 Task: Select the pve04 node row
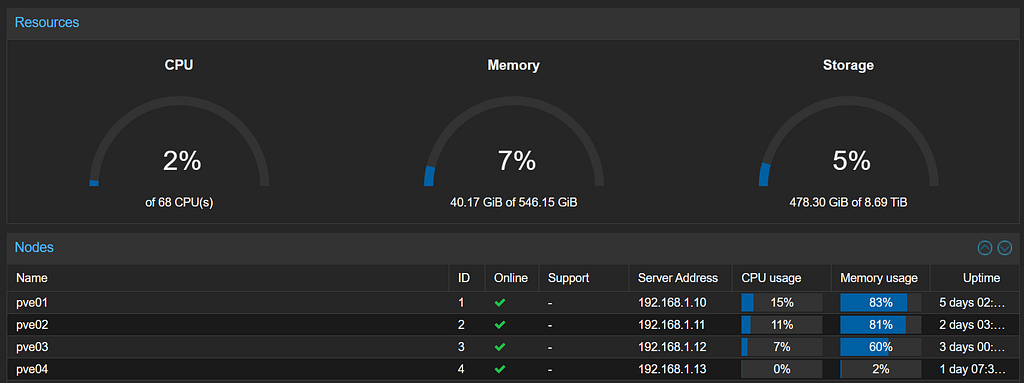(512, 369)
